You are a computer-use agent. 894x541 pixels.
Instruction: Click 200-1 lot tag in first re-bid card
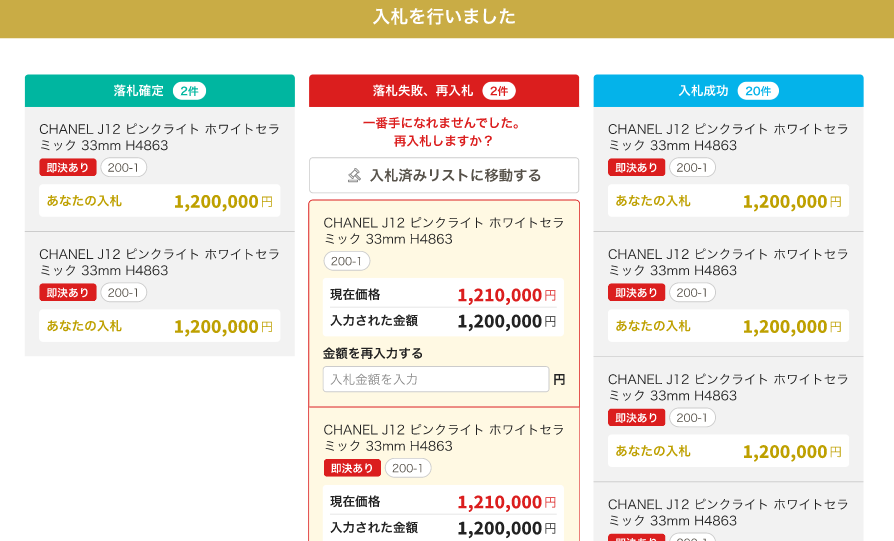pyautogui.click(x=347, y=261)
